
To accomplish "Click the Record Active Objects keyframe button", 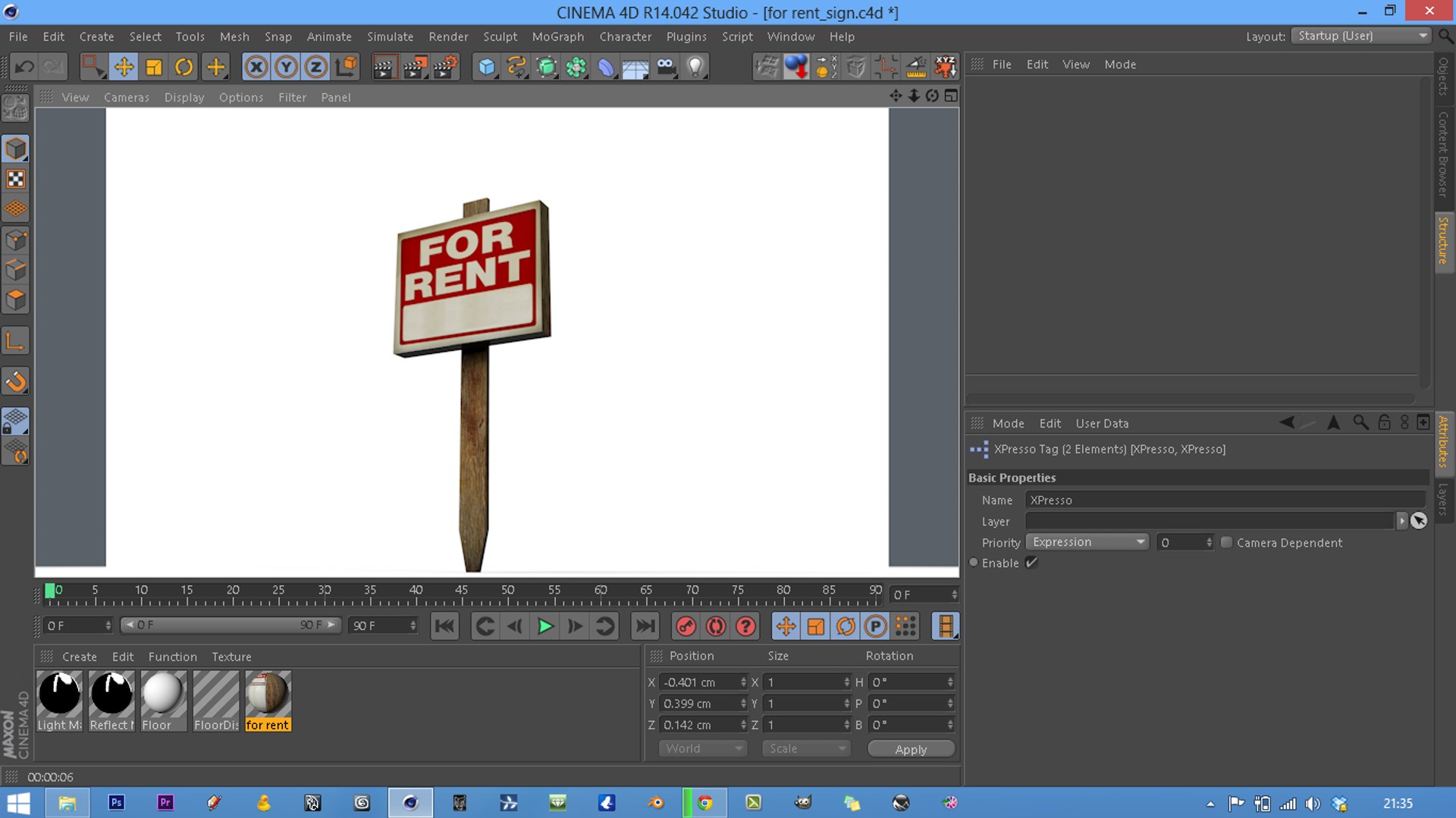I will click(686, 626).
